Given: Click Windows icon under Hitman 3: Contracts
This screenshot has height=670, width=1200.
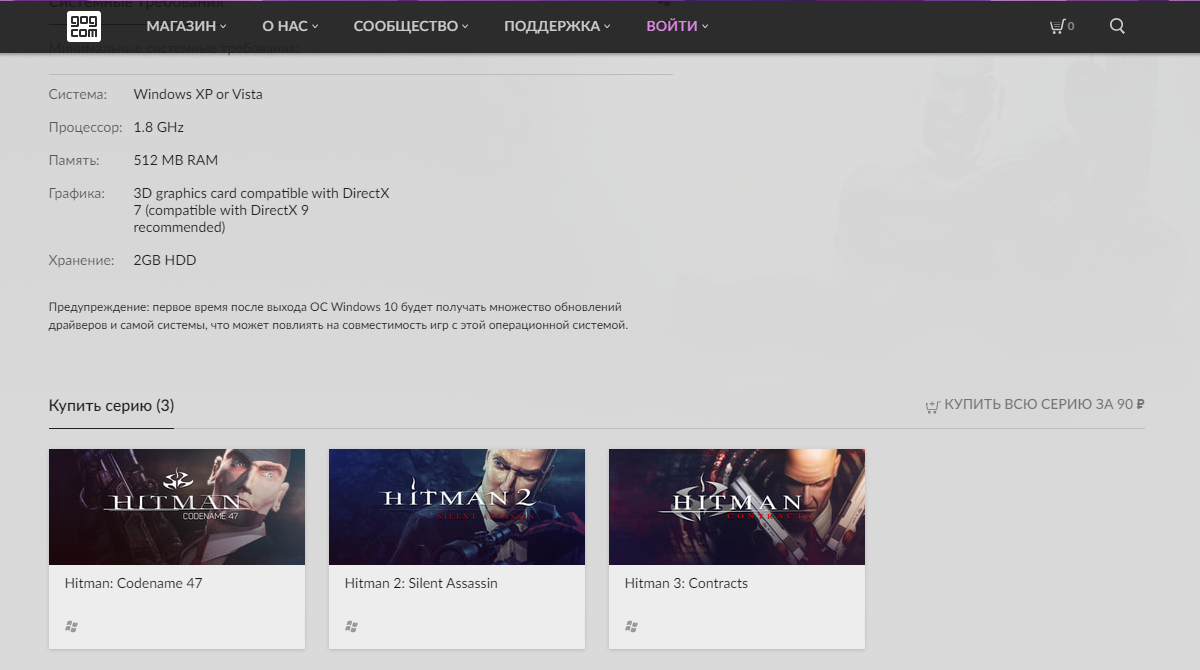Looking at the screenshot, I should 632,626.
